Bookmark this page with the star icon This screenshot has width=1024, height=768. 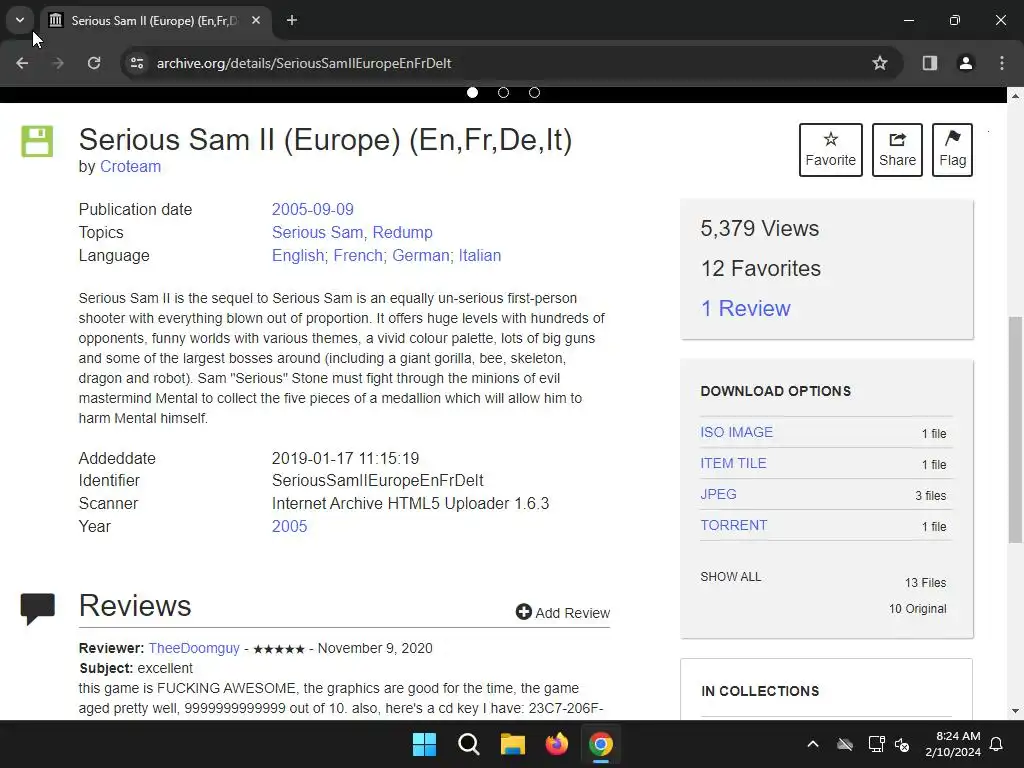coord(880,63)
